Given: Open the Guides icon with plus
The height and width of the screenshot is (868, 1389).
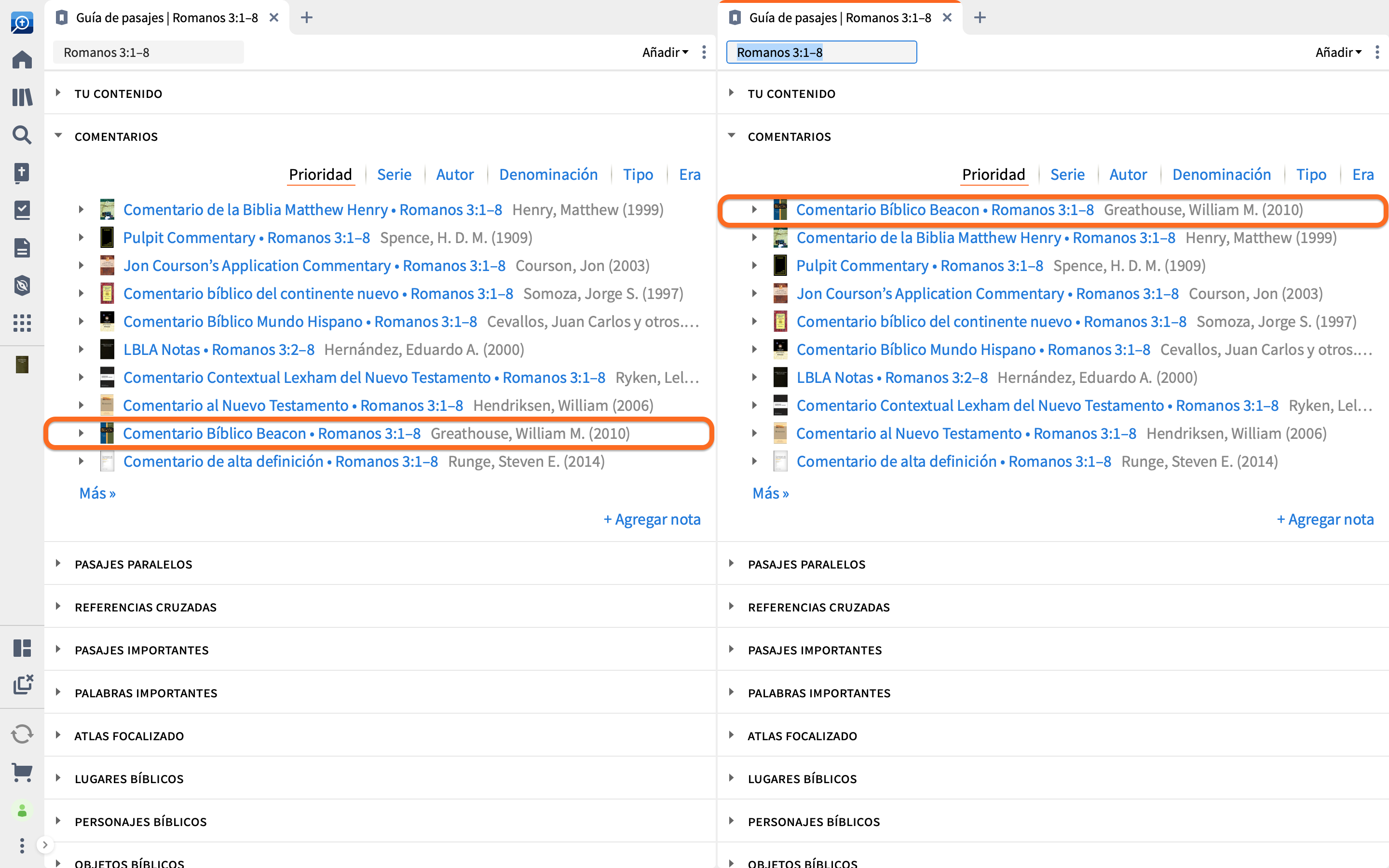Looking at the screenshot, I should tap(22, 172).
